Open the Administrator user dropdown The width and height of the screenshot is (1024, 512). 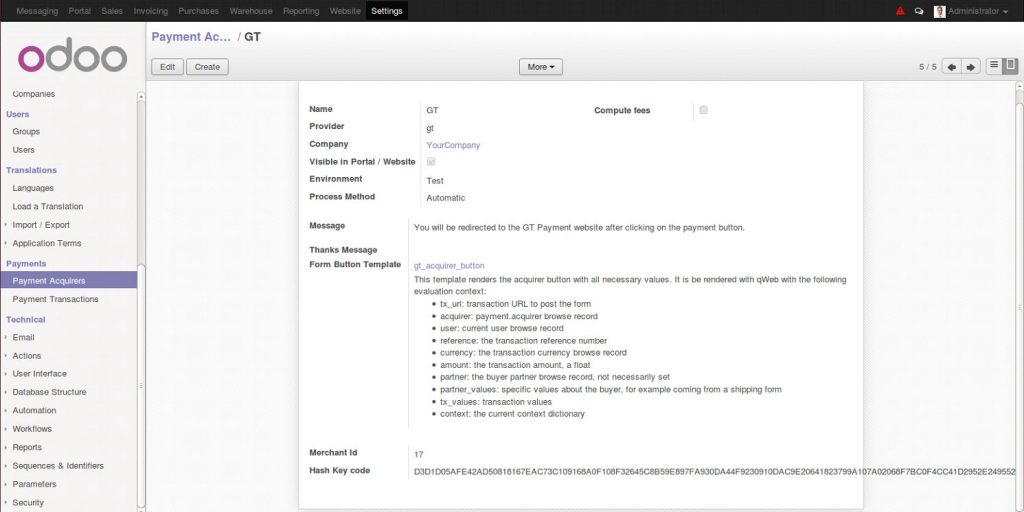point(976,11)
